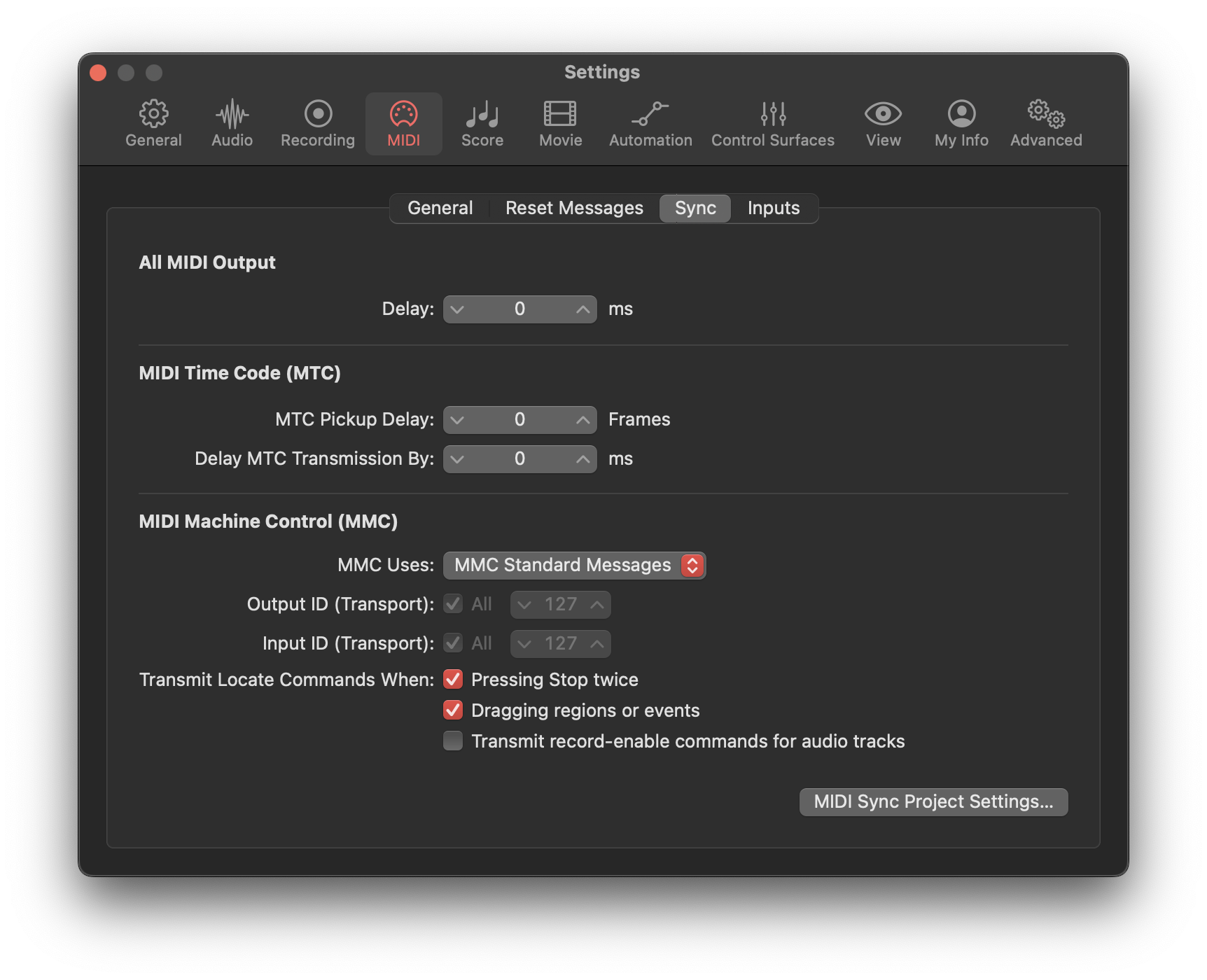The image size is (1207, 980).
Task: Open Automation settings
Action: [x=650, y=123]
